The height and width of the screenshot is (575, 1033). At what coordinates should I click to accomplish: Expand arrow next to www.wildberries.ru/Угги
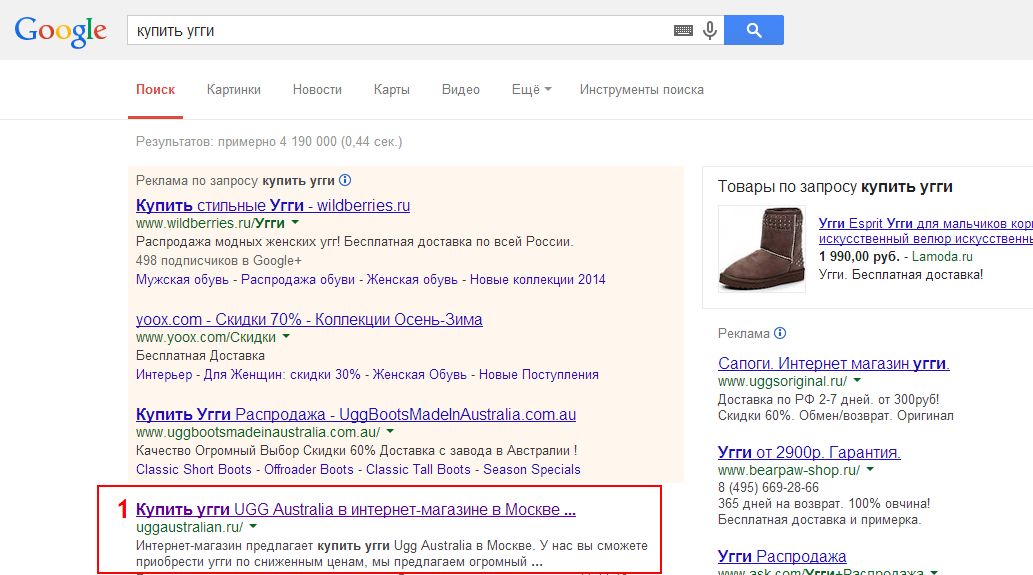pos(295,223)
